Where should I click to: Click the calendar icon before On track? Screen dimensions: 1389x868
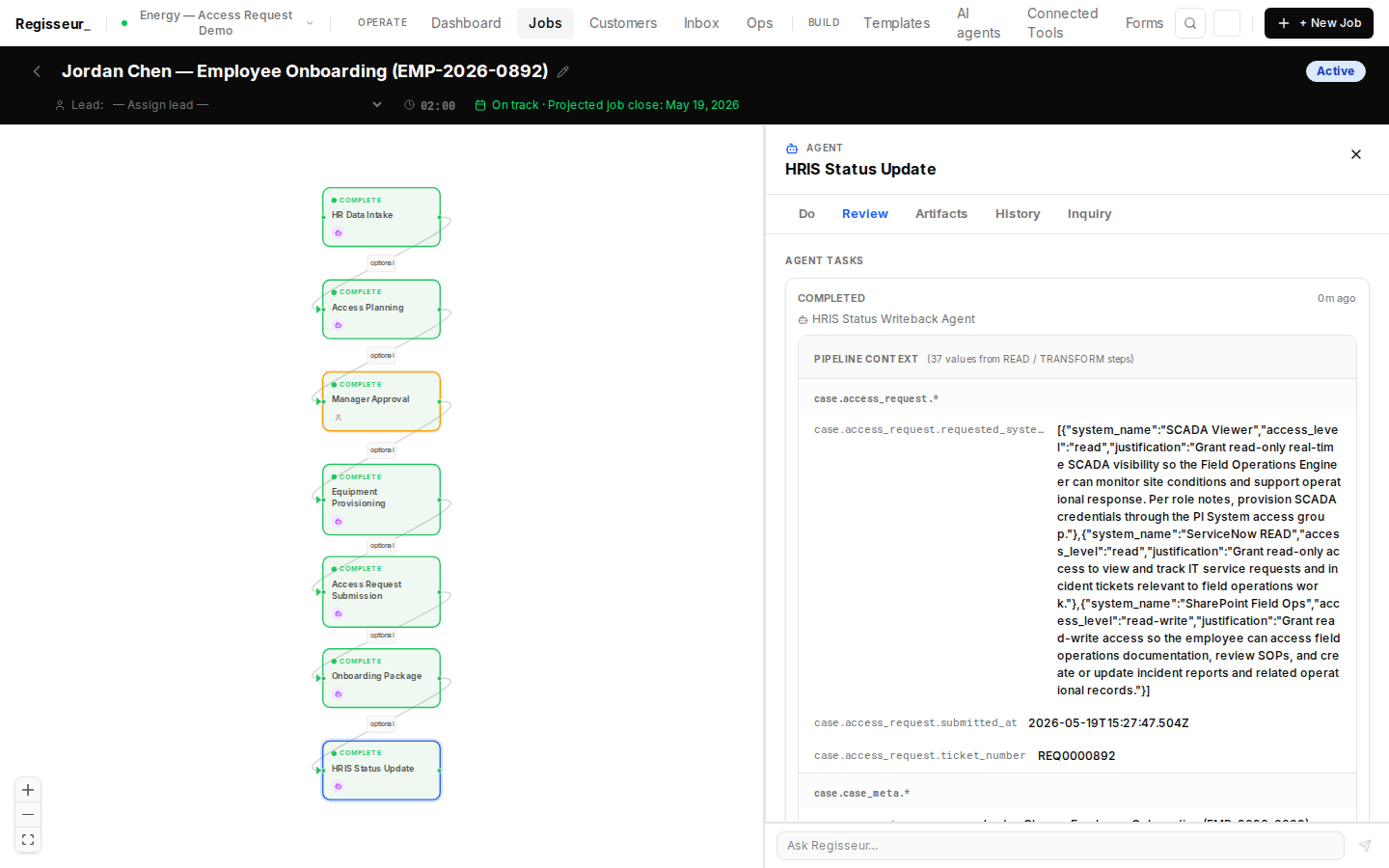tap(480, 105)
